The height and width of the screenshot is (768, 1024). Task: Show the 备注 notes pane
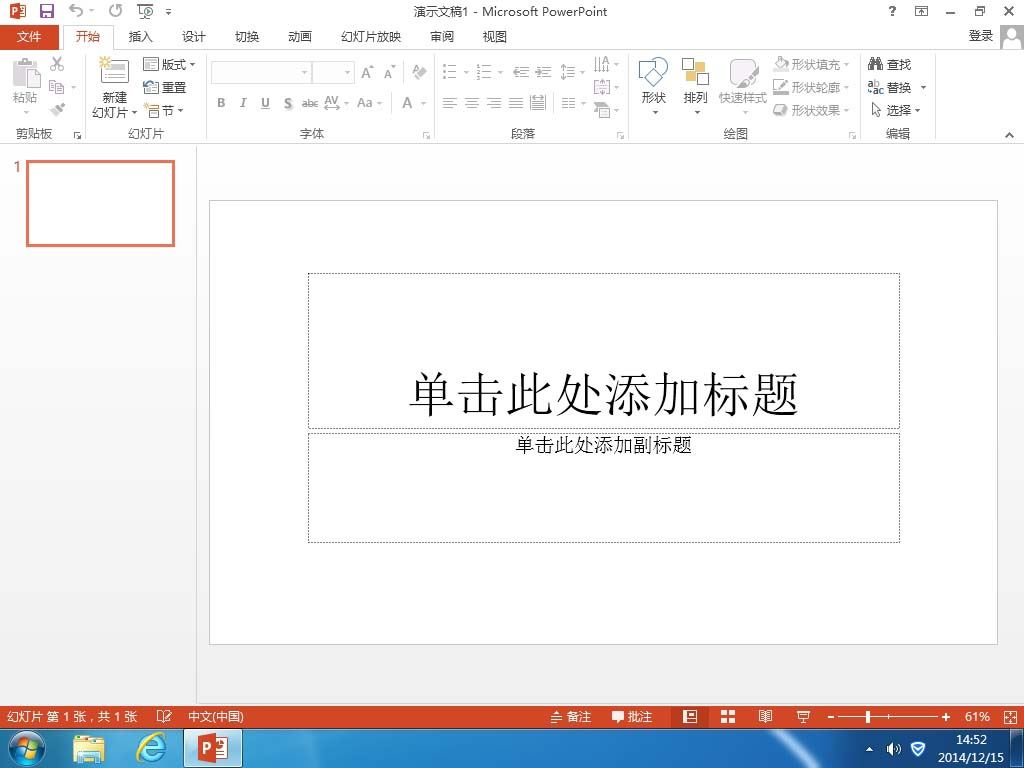point(571,716)
